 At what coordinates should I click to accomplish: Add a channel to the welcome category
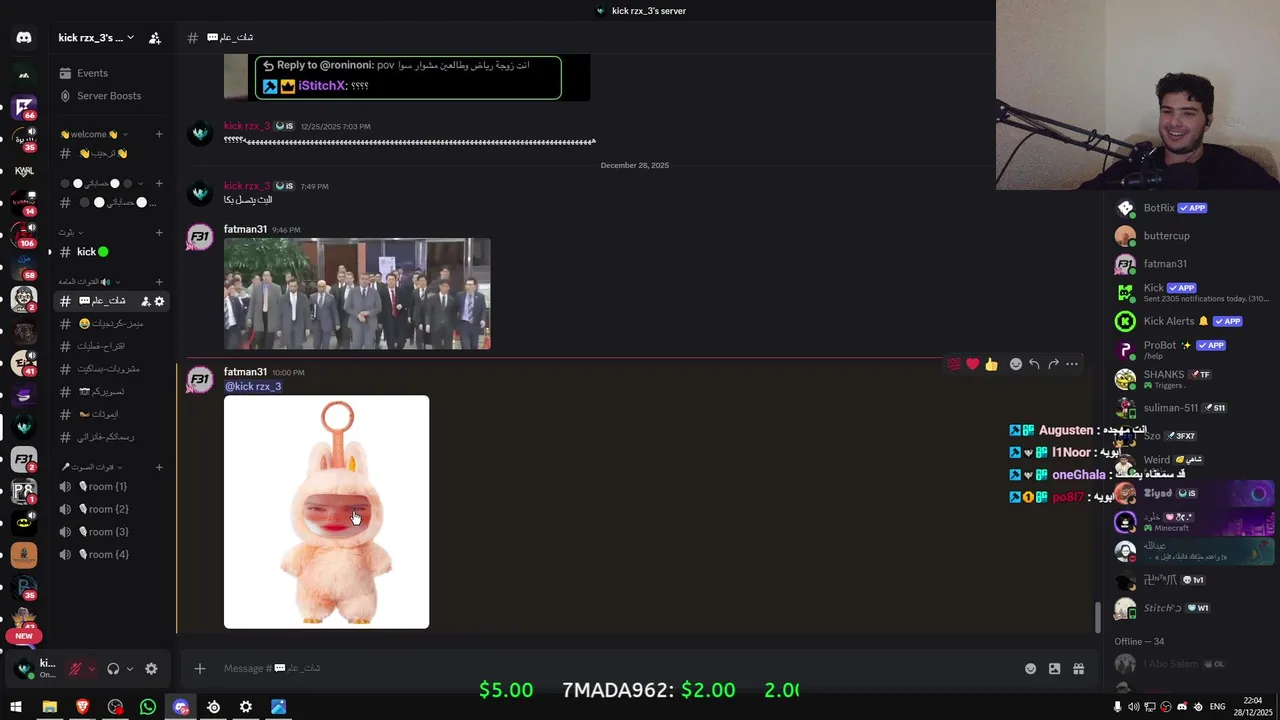click(159, 134)
